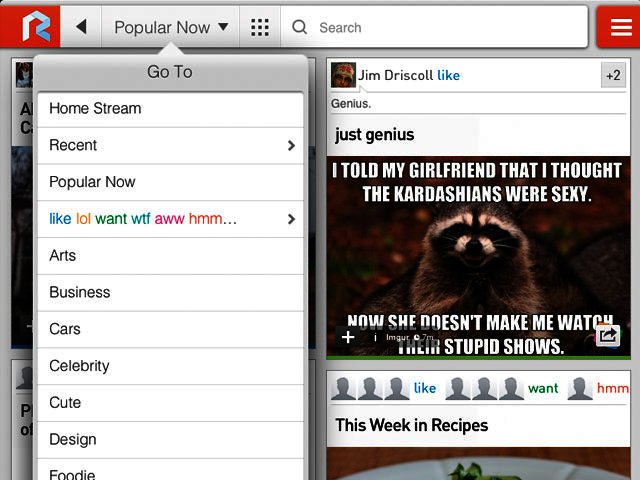Open the grid view icon
The height and width of the screenshot is (480, 640).
260,27
